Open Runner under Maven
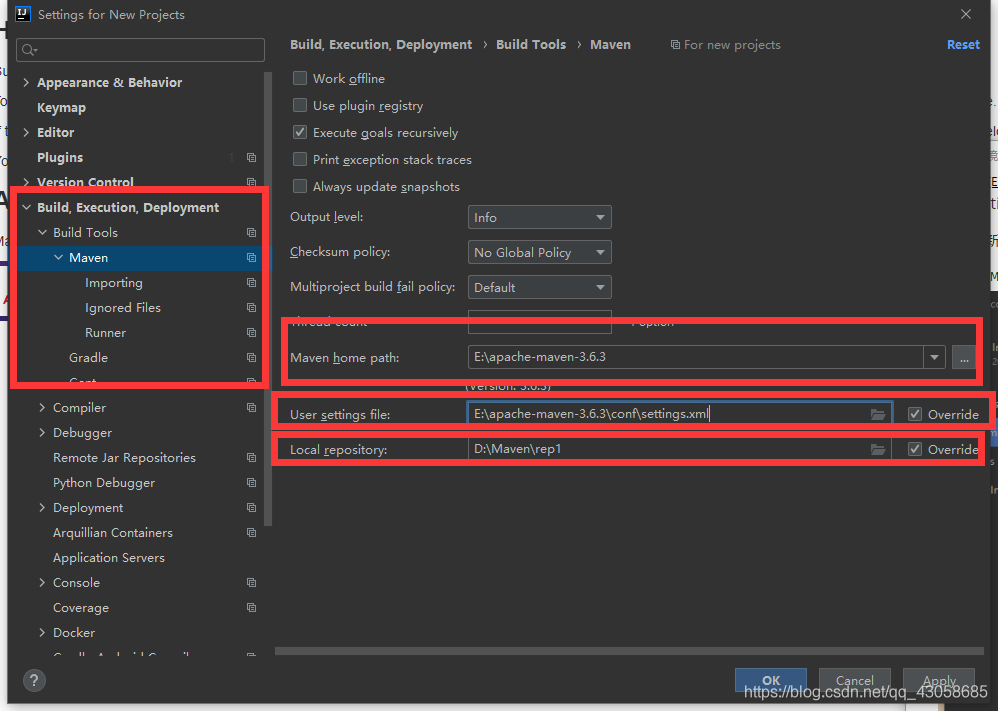The width and height of the screenshot is (998, 711). [106, 332]
